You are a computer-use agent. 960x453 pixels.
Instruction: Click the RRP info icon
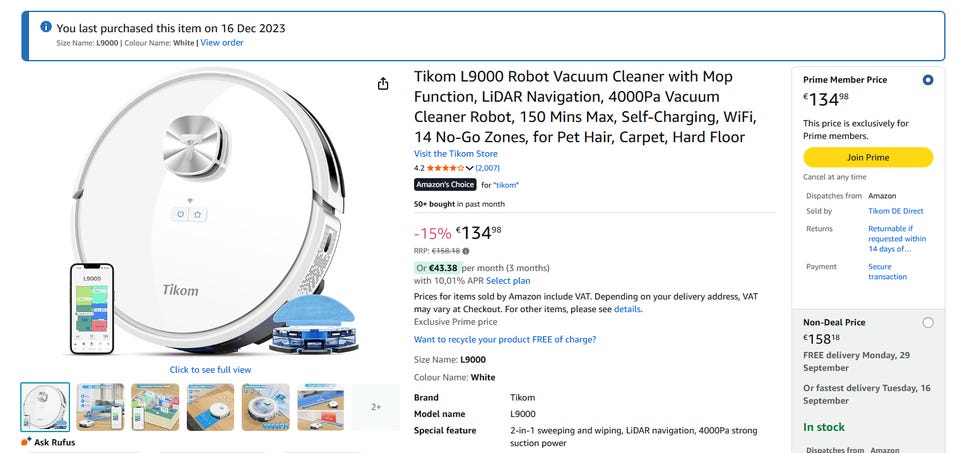(466, 251)
